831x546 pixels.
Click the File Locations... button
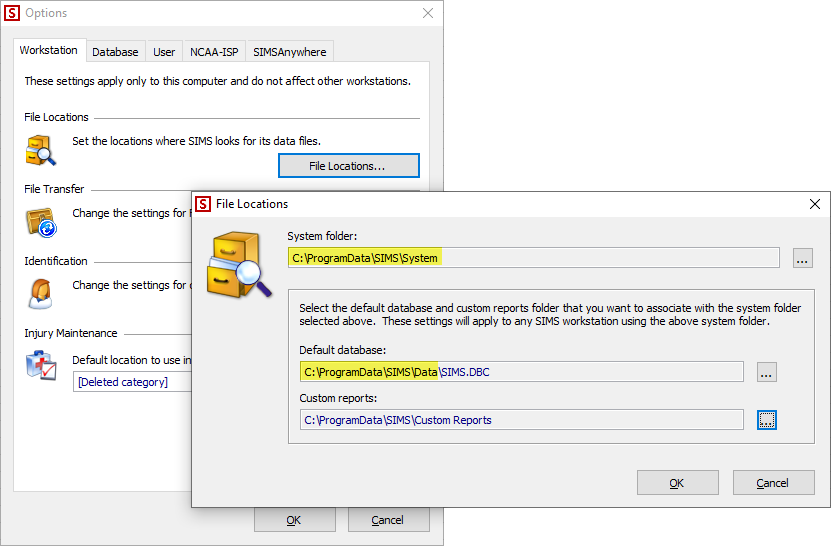coord(349,166)
